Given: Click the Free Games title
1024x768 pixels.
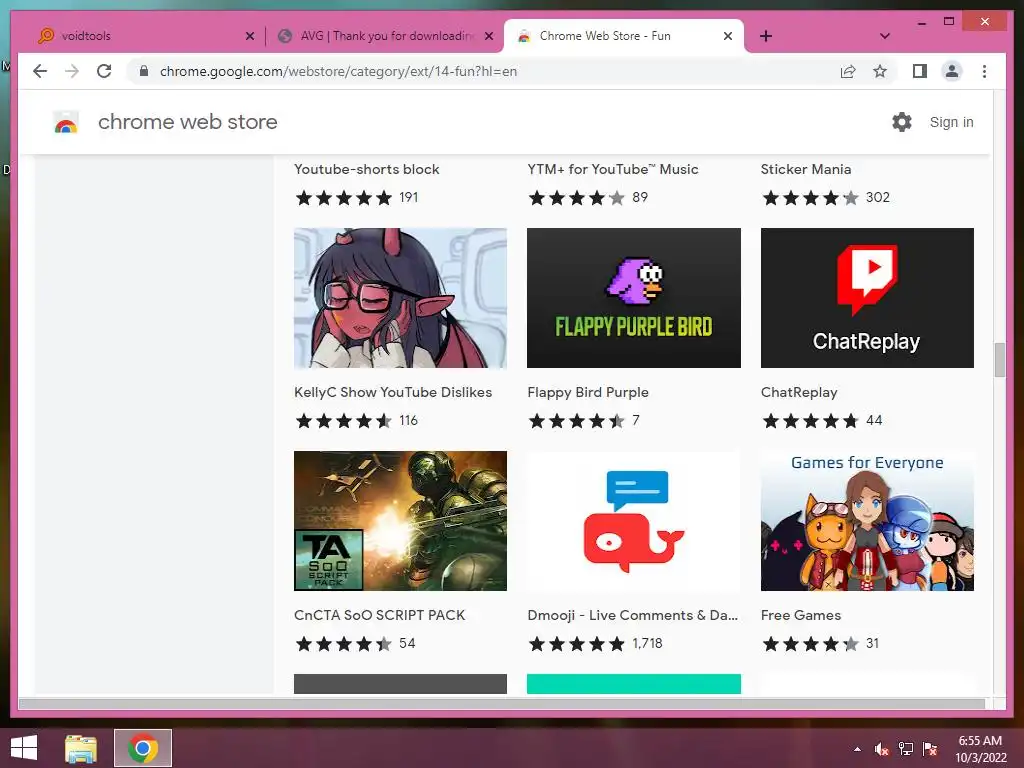Looking at the screenshot, I should click(801, 615).
